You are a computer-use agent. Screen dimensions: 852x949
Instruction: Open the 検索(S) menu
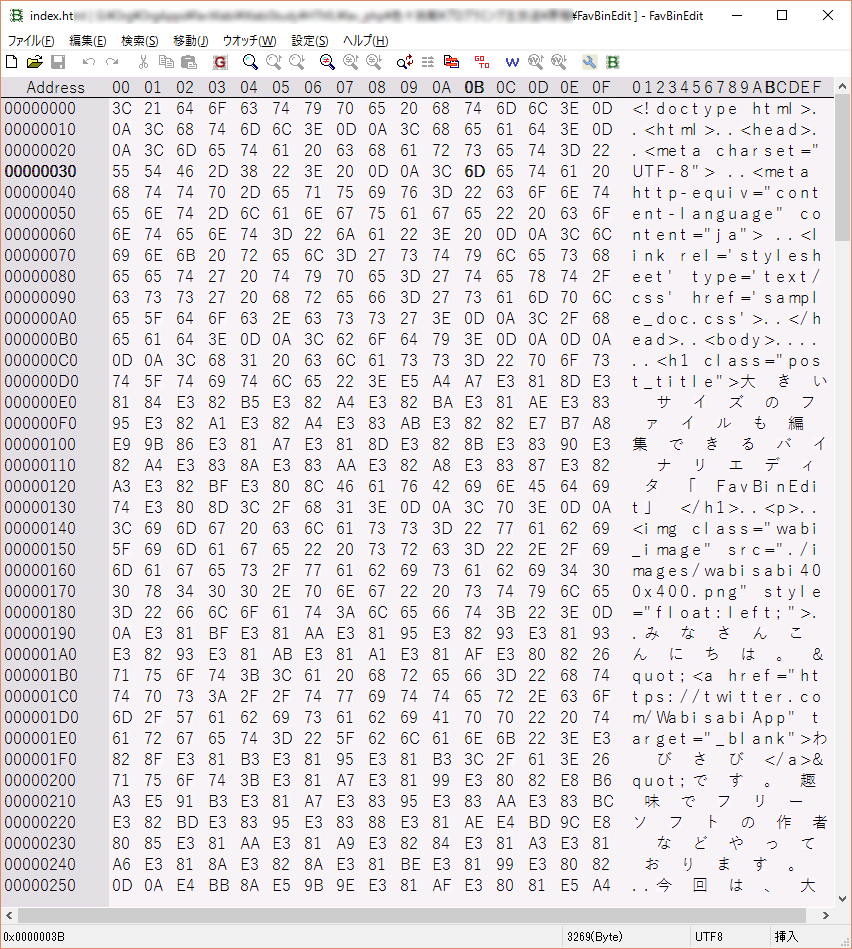(139, 41)
